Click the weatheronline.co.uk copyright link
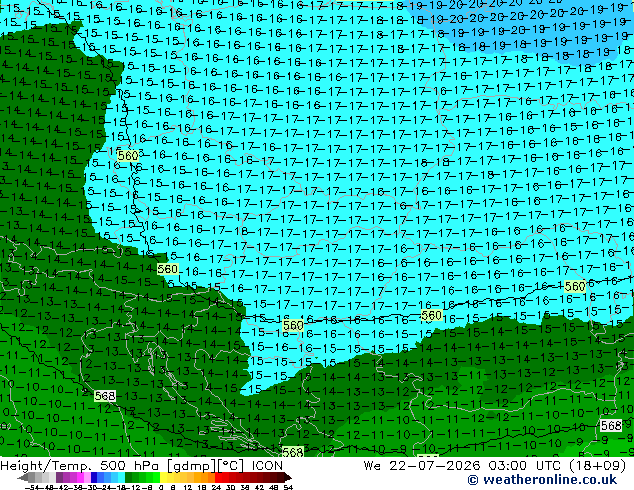 click(542, 480)
